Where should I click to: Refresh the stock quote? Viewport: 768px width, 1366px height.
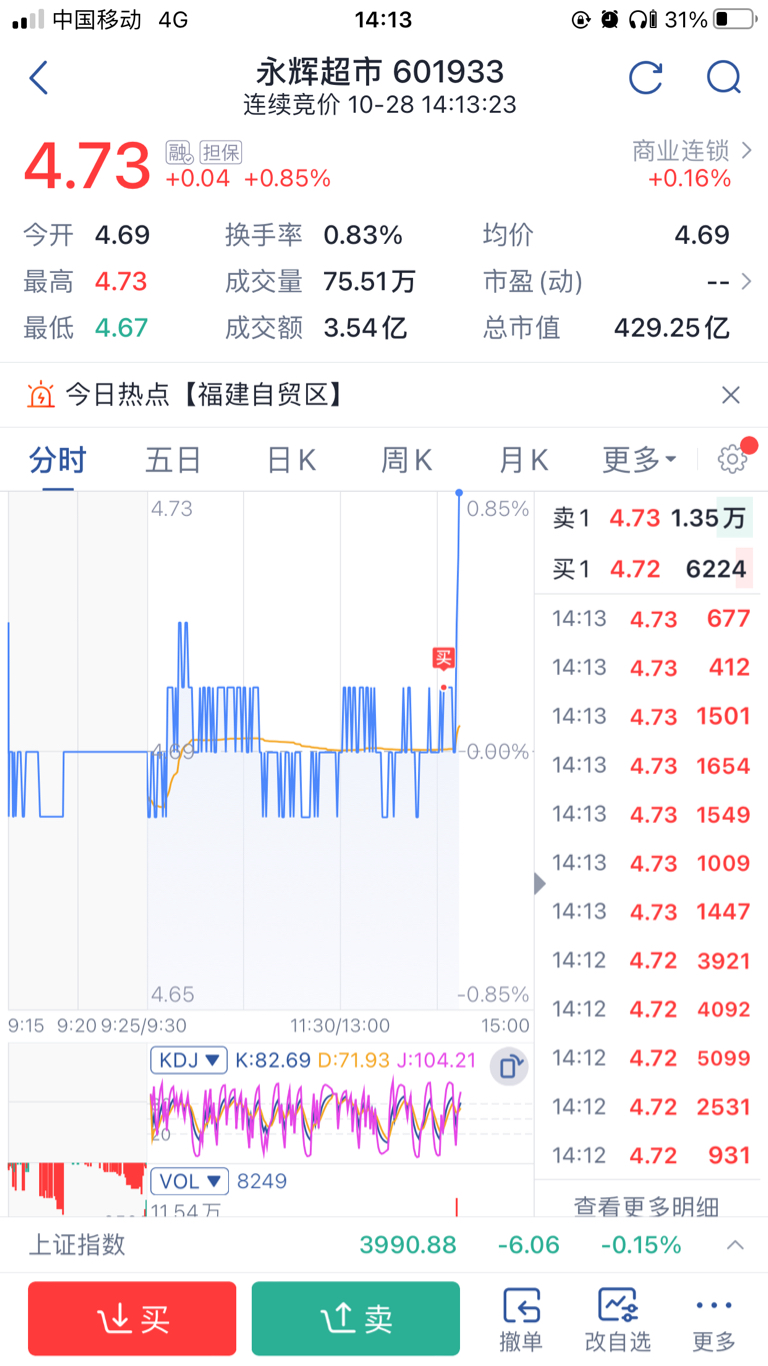645,78
